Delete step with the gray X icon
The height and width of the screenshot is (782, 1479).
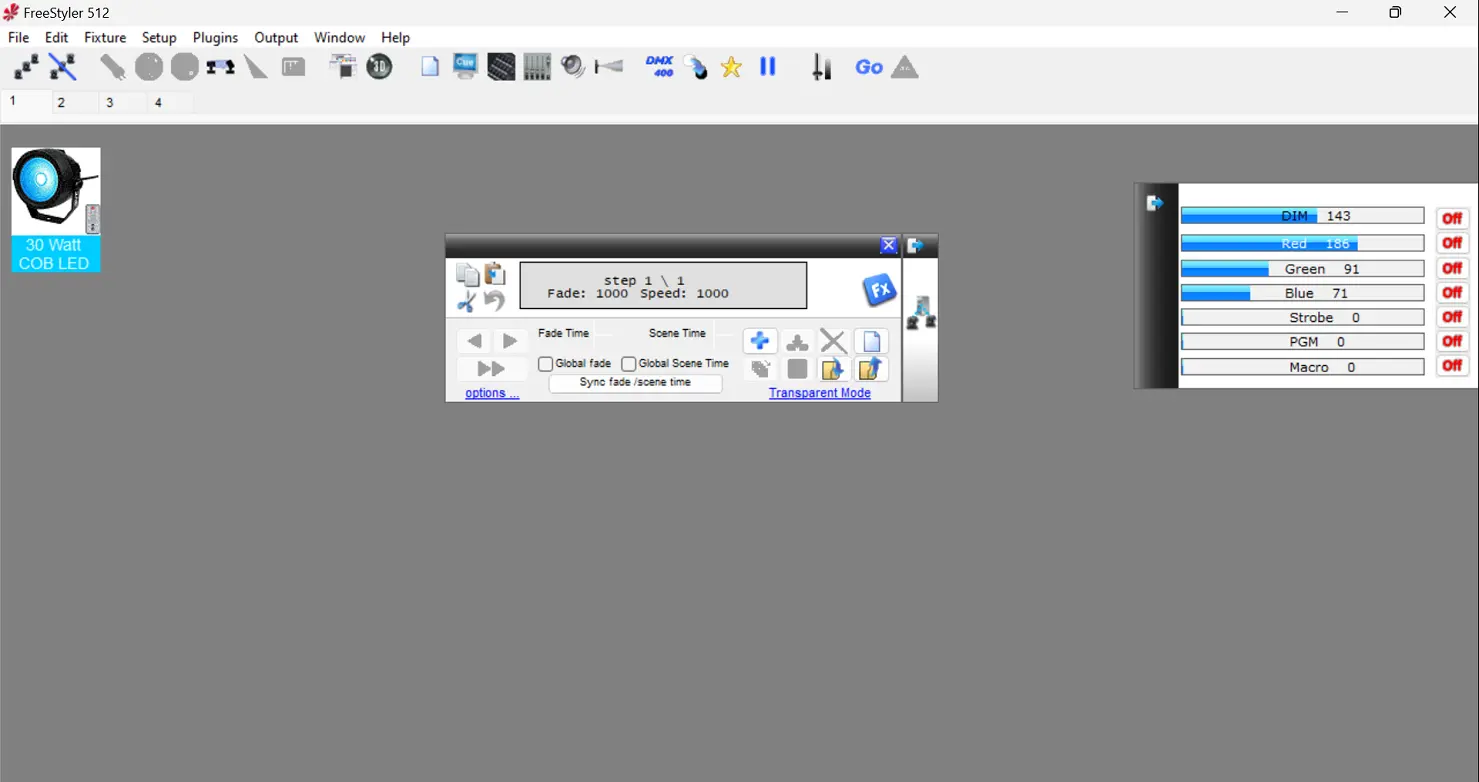click(833, 341)
